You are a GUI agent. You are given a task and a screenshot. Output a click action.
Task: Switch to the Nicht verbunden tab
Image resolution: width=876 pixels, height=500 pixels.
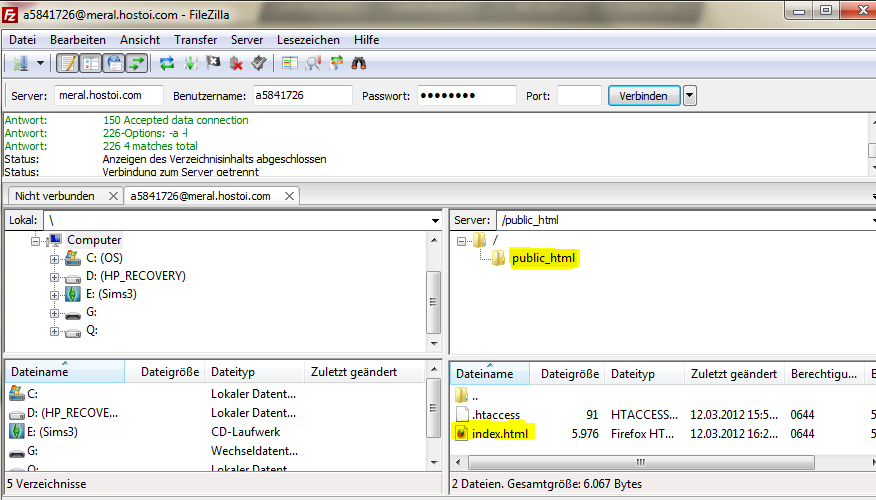(x=55, y=196)
